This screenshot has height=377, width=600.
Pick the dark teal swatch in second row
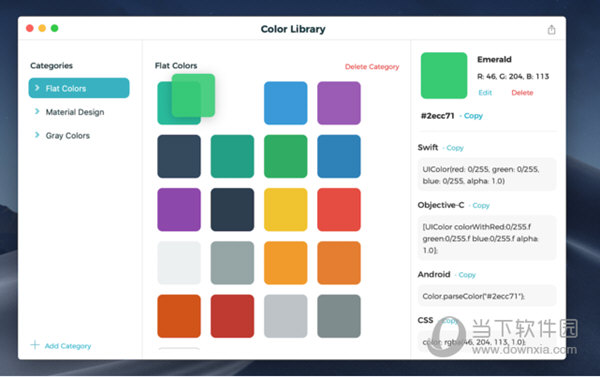[232, 156]
